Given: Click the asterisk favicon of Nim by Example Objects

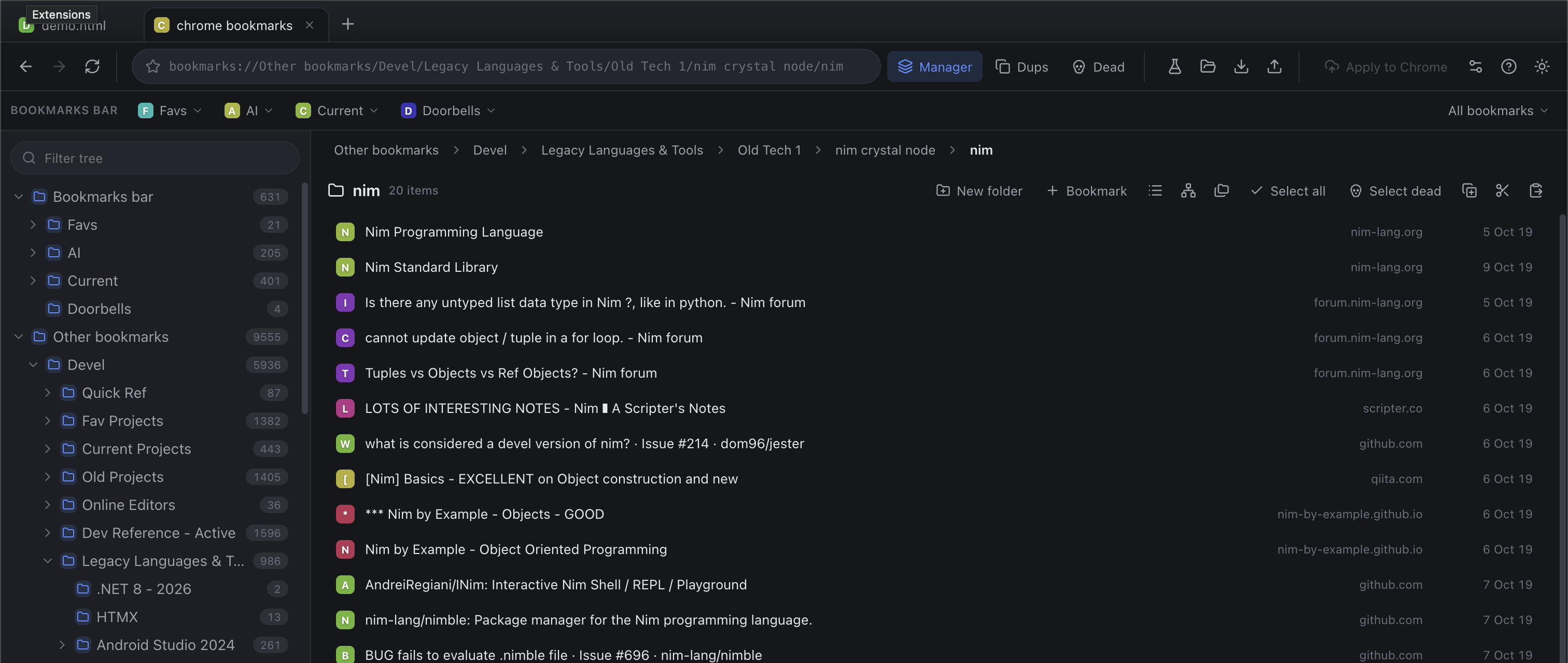Looking at the screenshot, I should point(345,515).
